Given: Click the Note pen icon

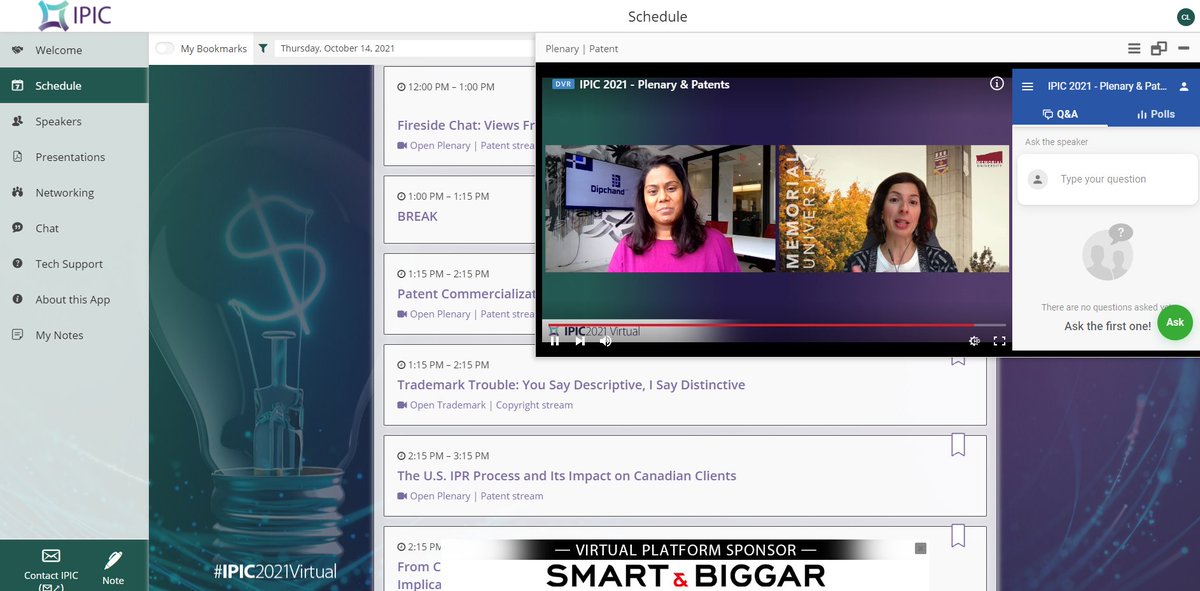Looking at the screenshot, I should pos(113,559).
